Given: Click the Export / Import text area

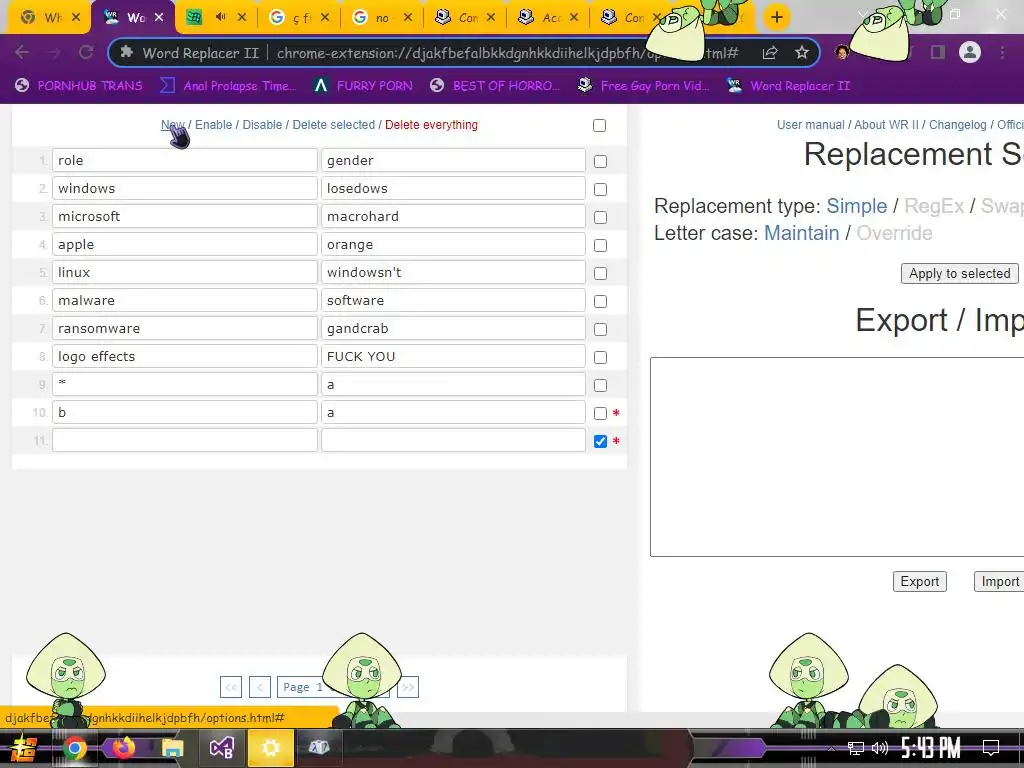Looking at the screenshot, I should click(837, 457).
